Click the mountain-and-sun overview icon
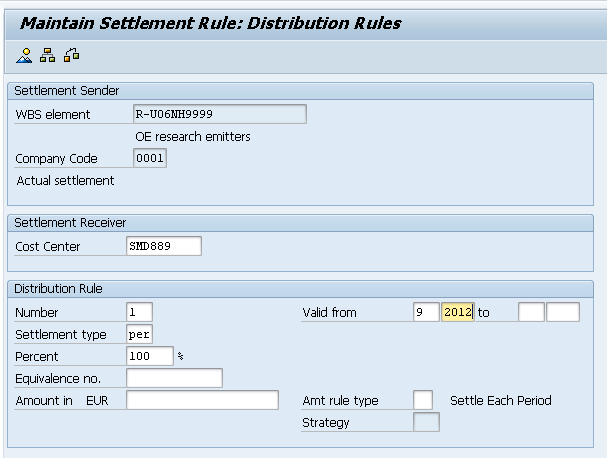The image size is (607, 458). (25, 55)
